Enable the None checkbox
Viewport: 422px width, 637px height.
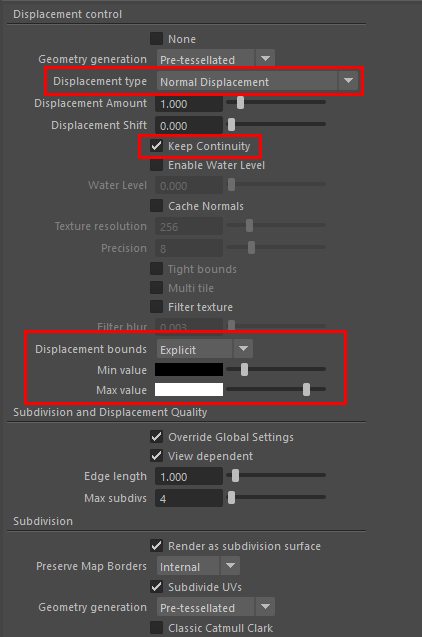tap(156, 39)
